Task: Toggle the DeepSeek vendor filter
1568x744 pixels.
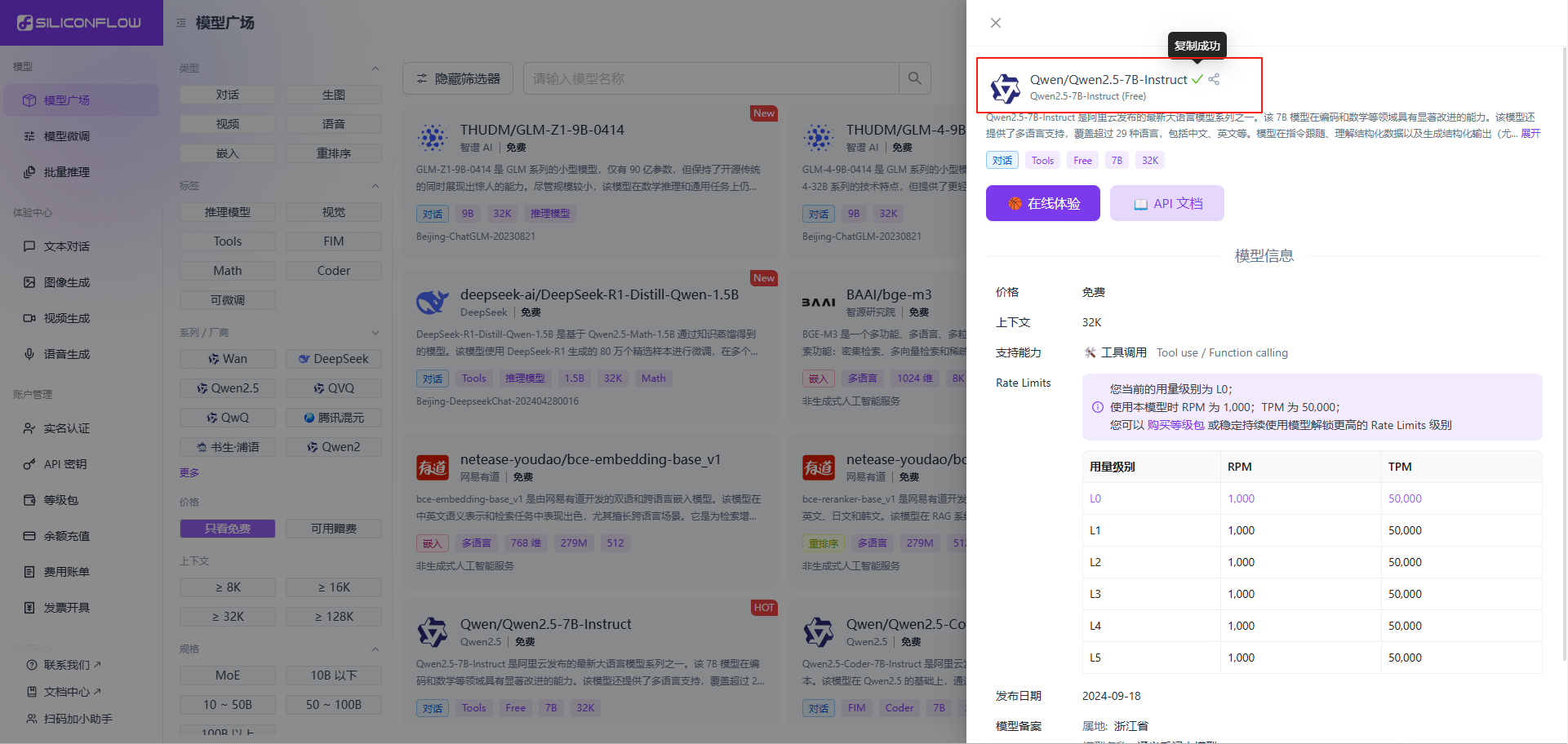Action: point(333,359)
